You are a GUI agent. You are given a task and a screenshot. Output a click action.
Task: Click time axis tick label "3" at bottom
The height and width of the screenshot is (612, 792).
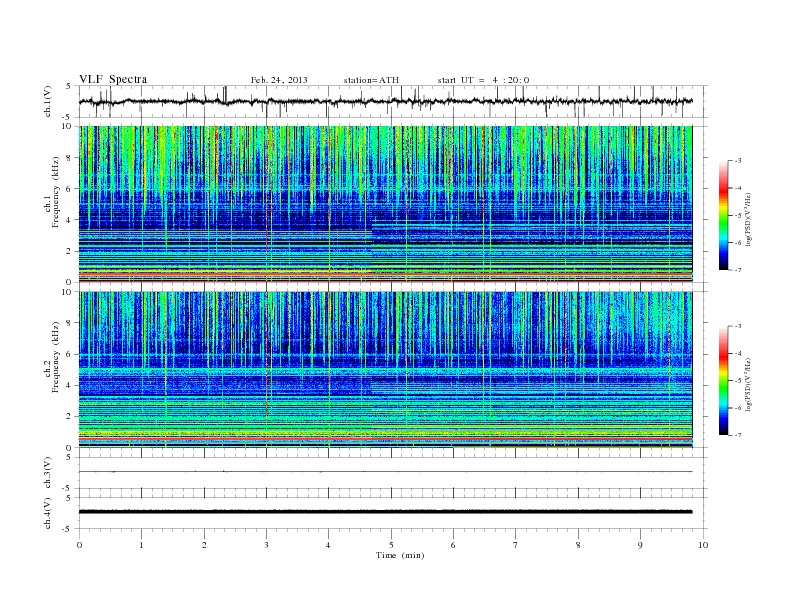pos(266,545)
